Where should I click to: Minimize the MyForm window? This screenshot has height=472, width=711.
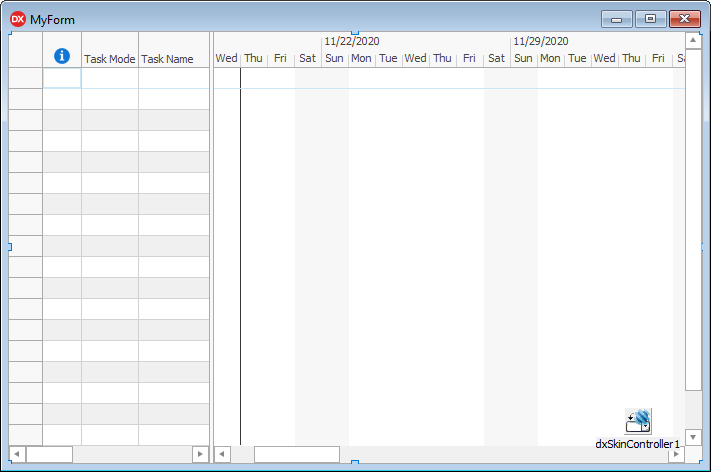tap(617, 19)
